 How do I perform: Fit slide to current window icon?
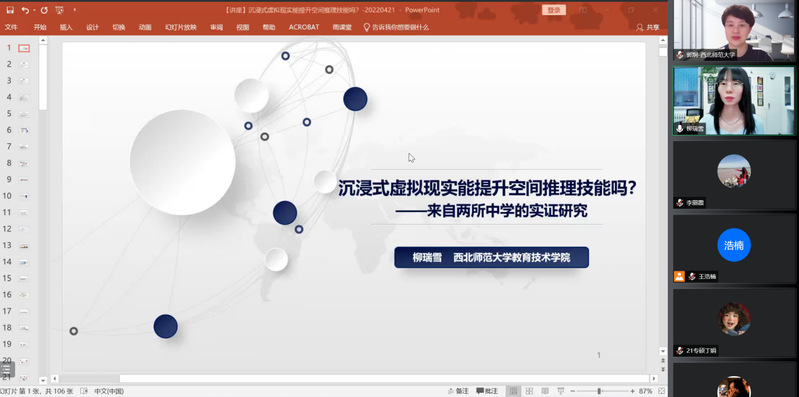tap(663, 391)
